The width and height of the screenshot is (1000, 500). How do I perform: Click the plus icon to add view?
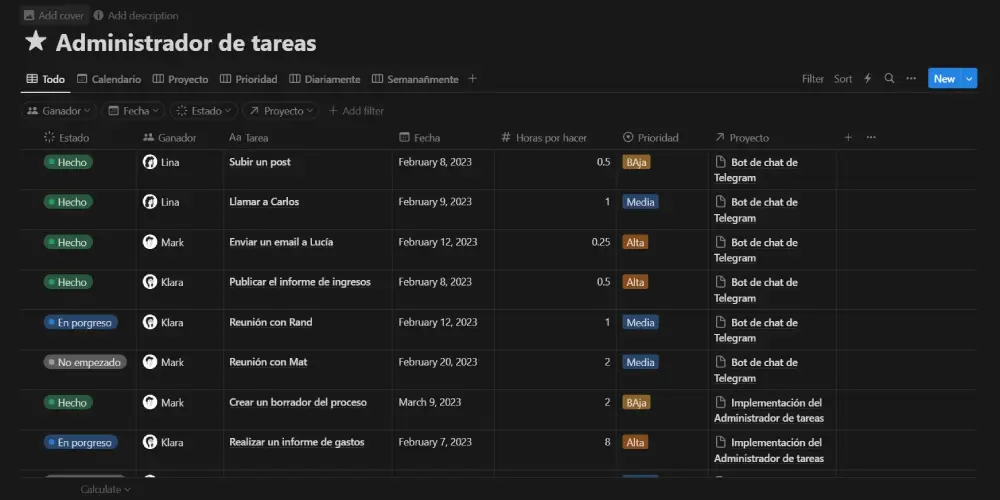pos(473,79)
